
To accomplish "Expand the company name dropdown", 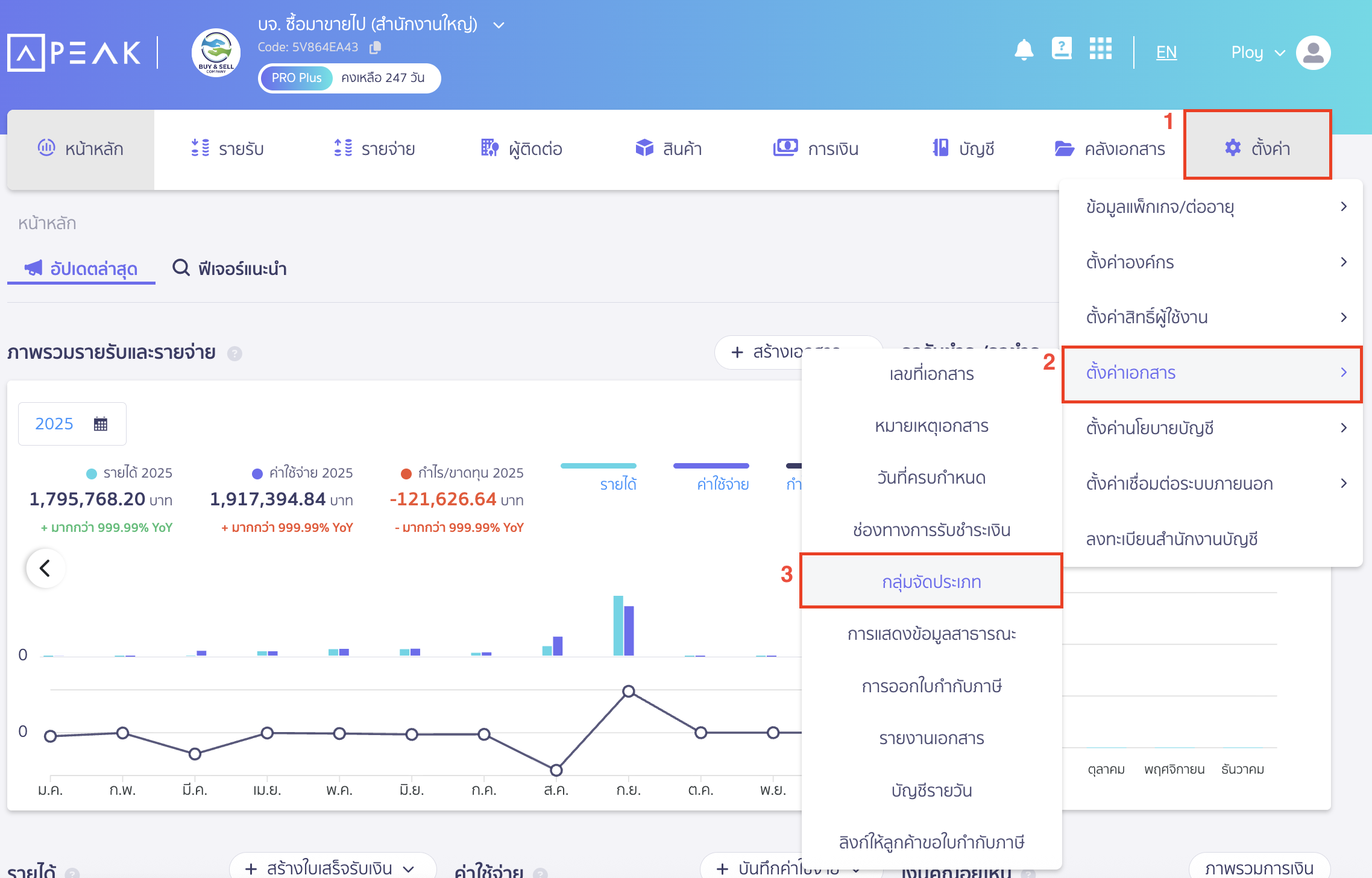I will tap(497, 25).
